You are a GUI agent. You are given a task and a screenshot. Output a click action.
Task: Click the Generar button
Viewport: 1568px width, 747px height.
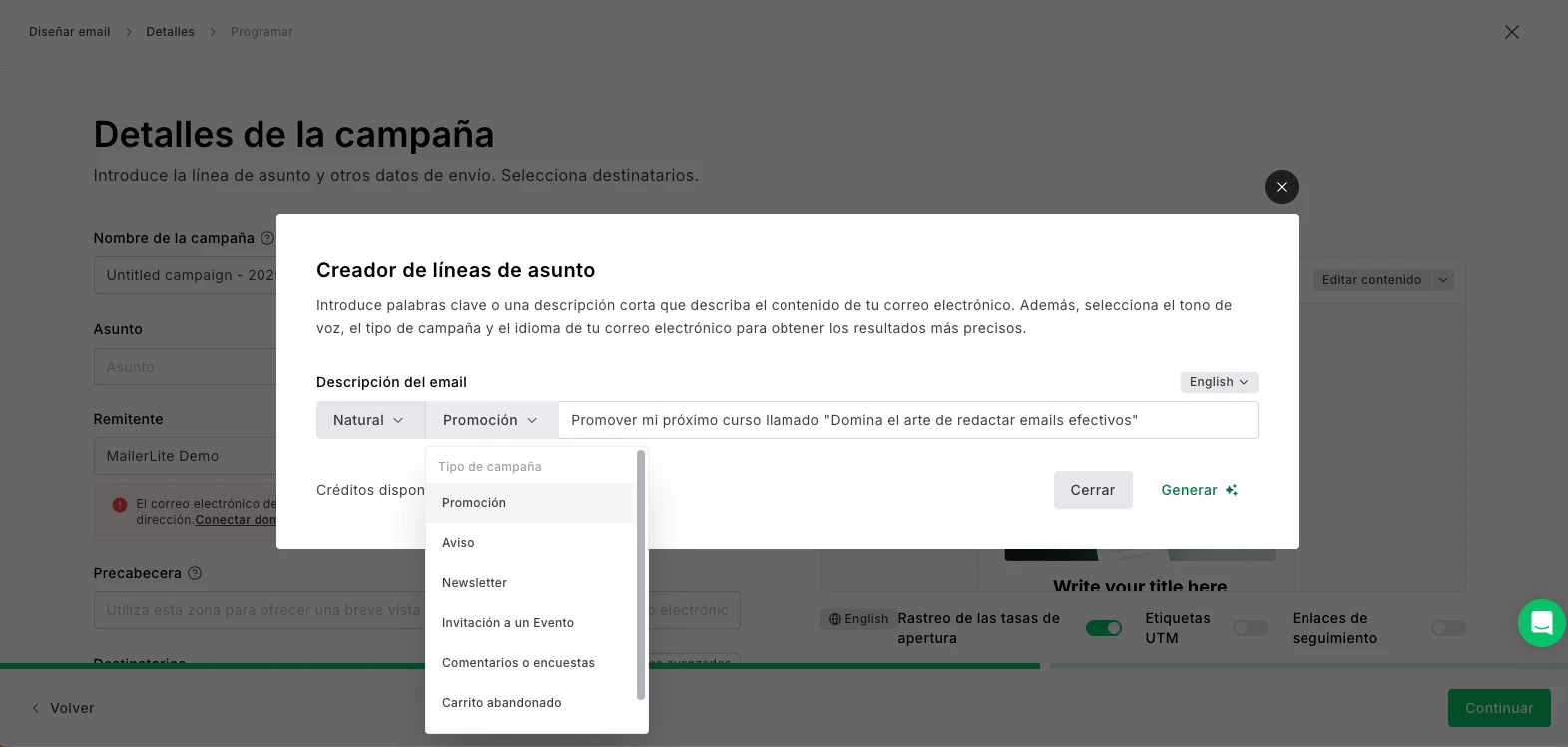[1199, 490]
